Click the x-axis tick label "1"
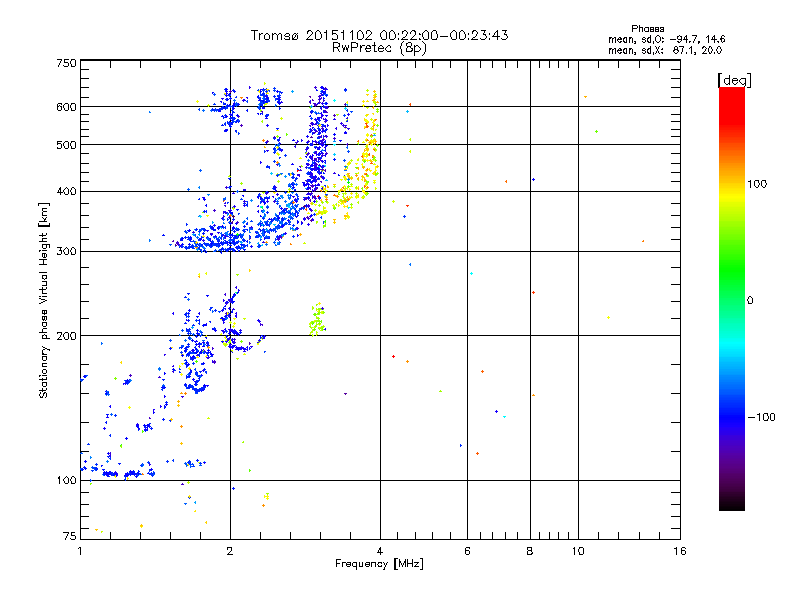 80,551
